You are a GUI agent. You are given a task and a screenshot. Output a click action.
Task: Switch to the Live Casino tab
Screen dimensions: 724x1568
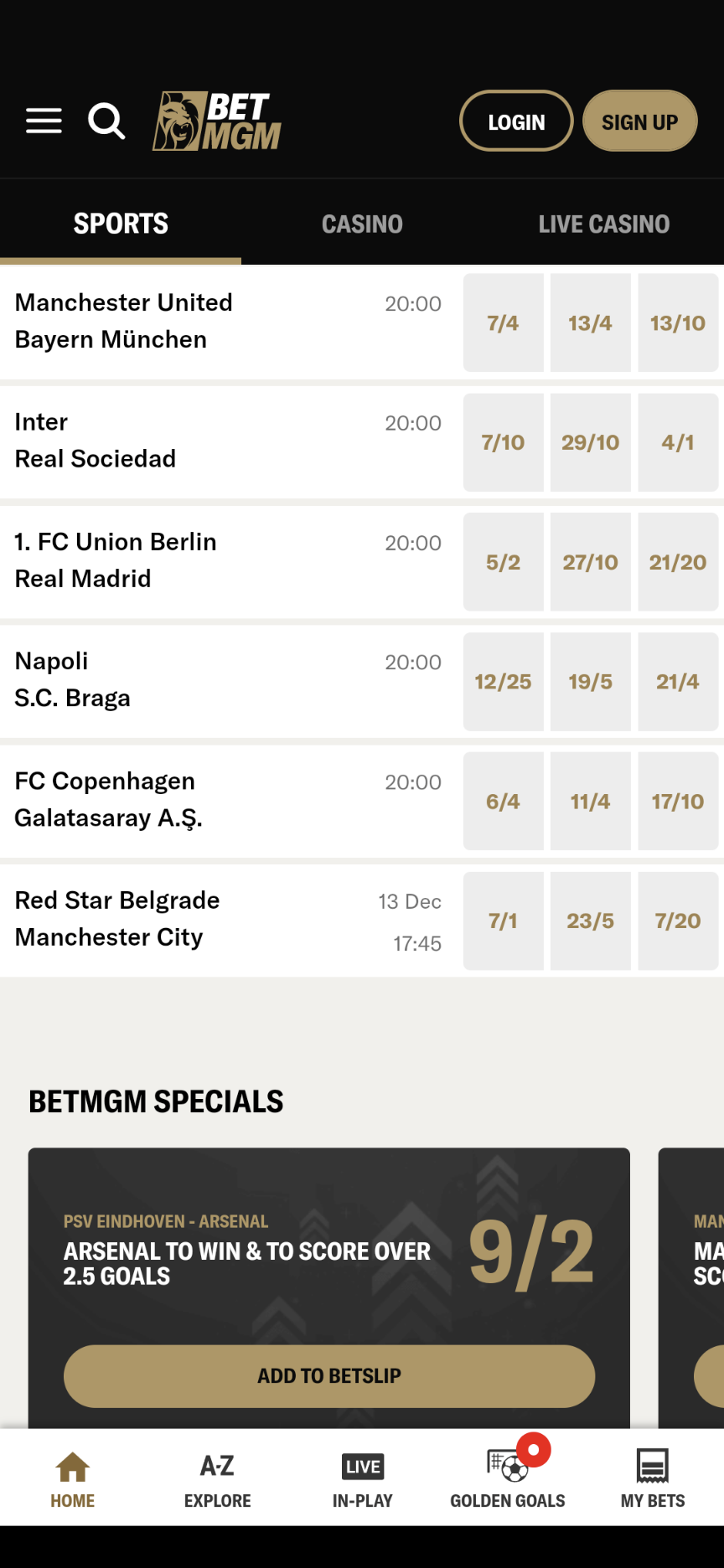click(603, 224)
